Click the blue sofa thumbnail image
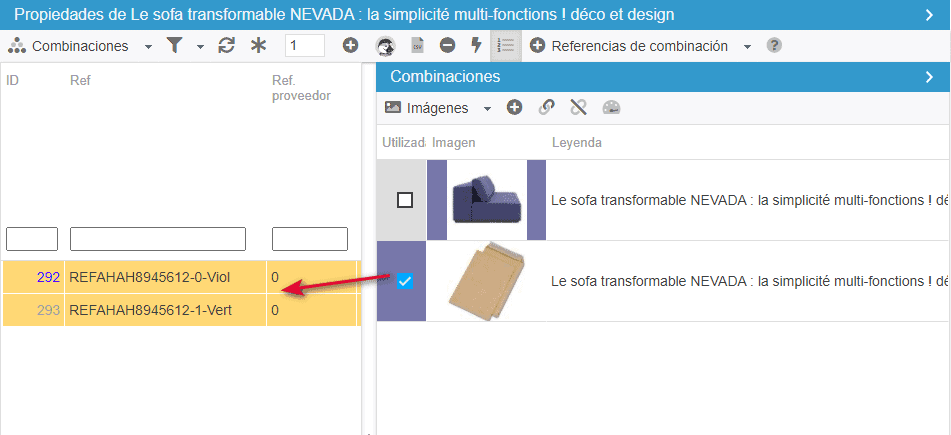 486,200
